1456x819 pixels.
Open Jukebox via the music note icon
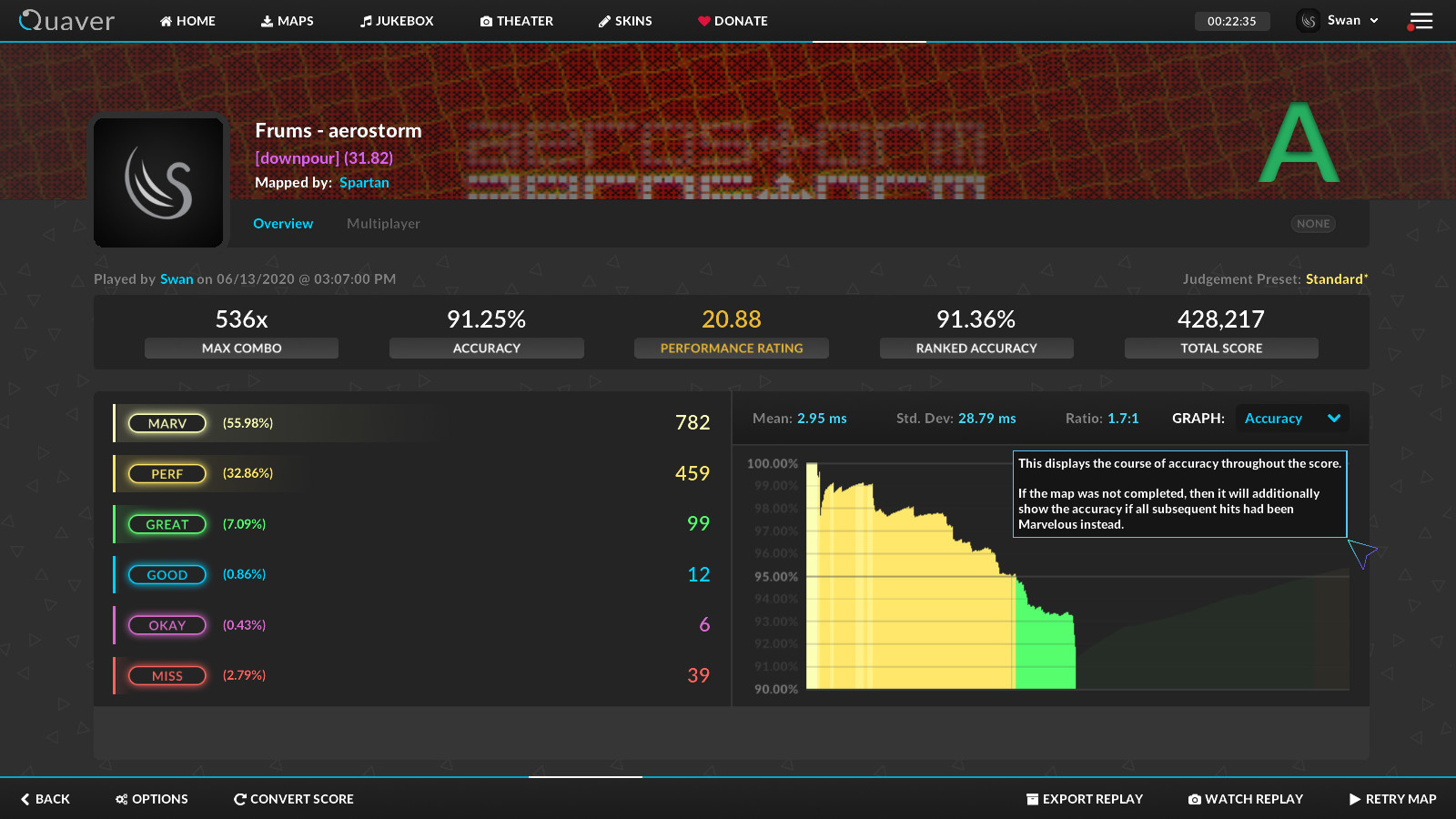coord(366,21)
